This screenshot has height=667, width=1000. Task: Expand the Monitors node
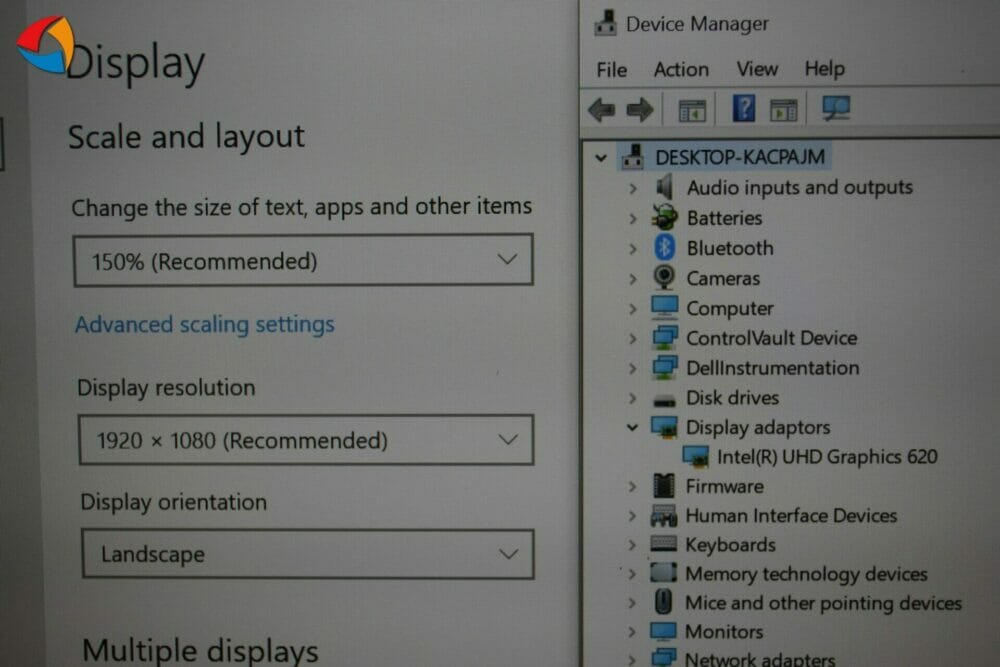point(632,632)
